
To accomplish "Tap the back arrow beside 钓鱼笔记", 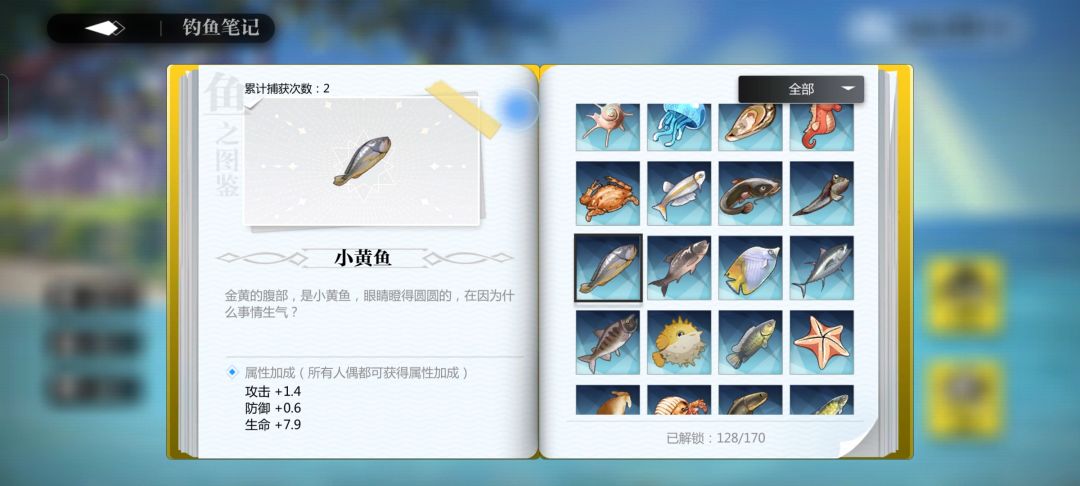I will pyautogui.click(x=104, y=28).
